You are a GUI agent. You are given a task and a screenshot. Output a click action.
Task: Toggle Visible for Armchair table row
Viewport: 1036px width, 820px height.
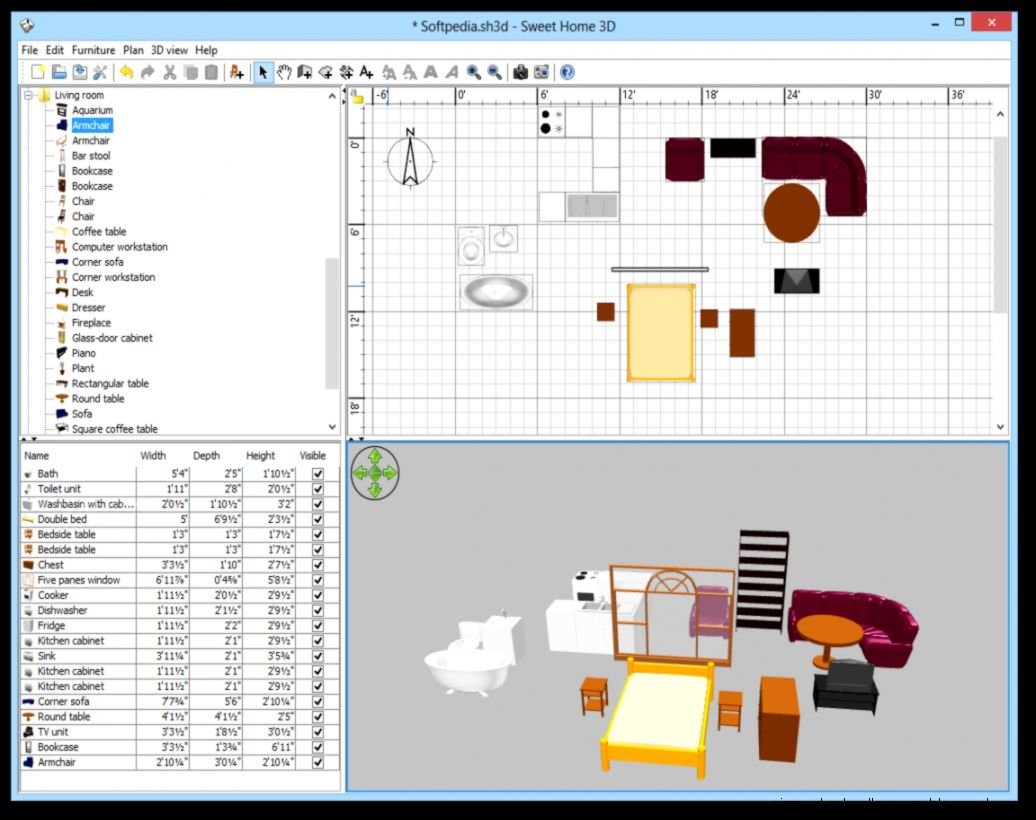318,763
